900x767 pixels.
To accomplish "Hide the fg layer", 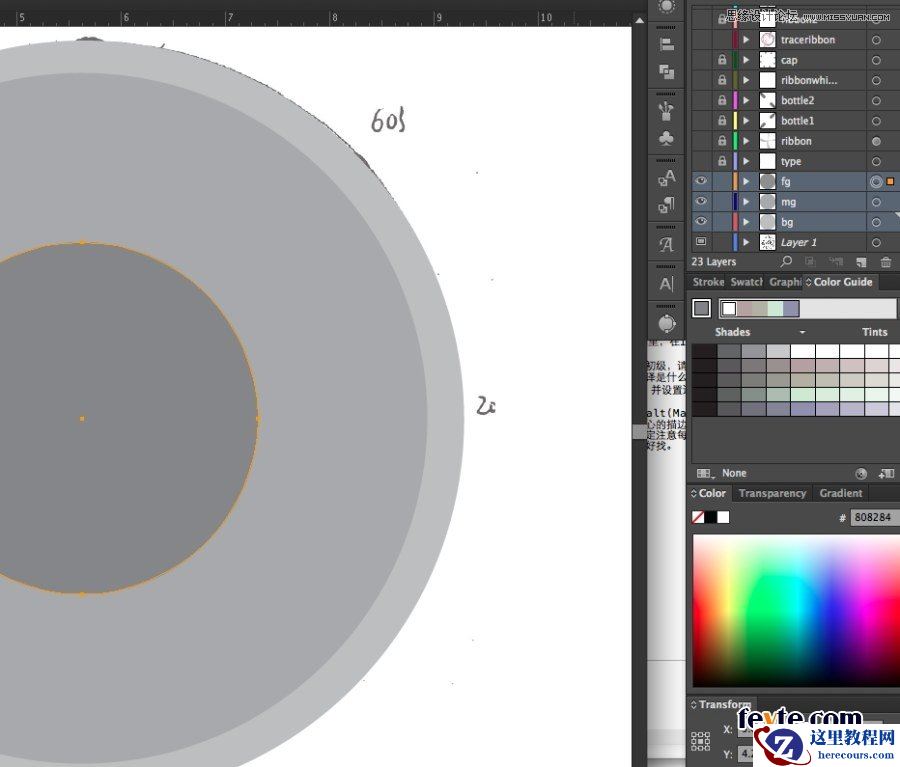I will tap(702, 181).
